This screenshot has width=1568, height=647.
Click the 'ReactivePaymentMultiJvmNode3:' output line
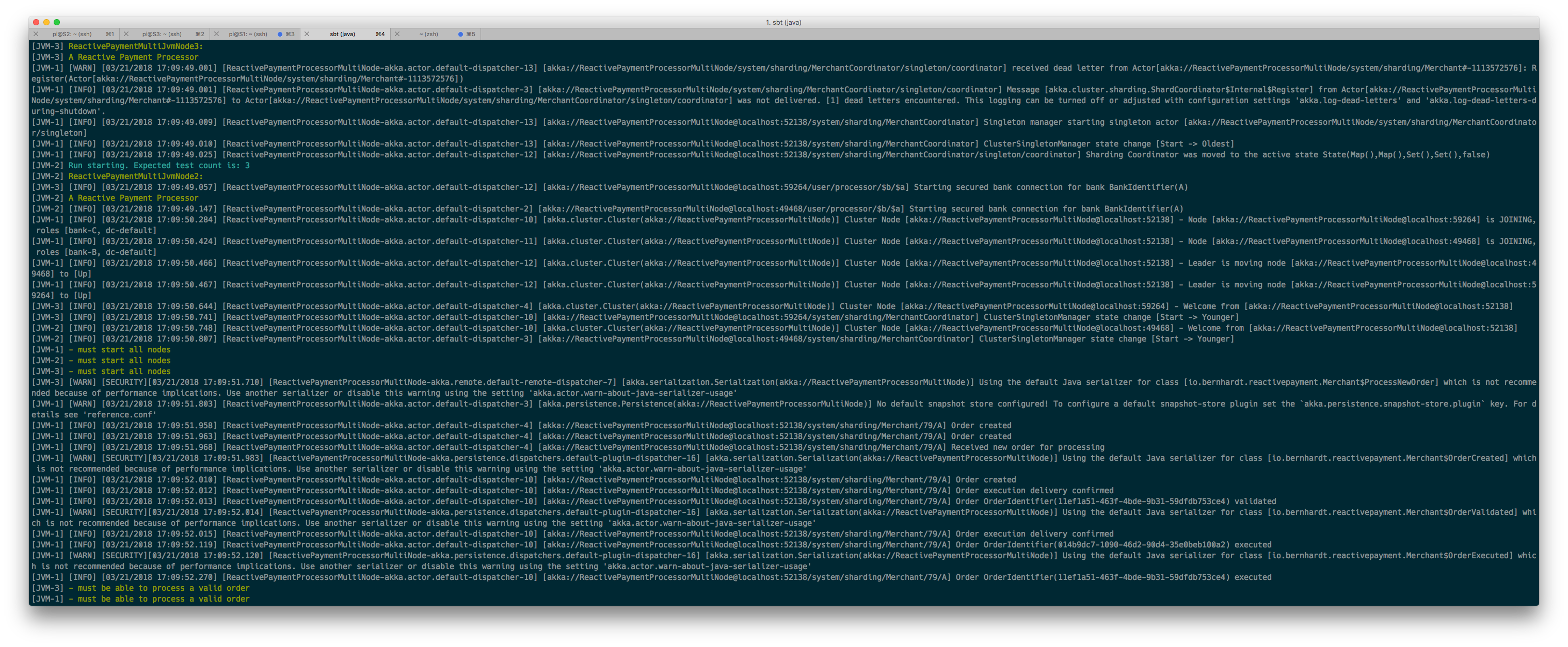coord(135,46)
